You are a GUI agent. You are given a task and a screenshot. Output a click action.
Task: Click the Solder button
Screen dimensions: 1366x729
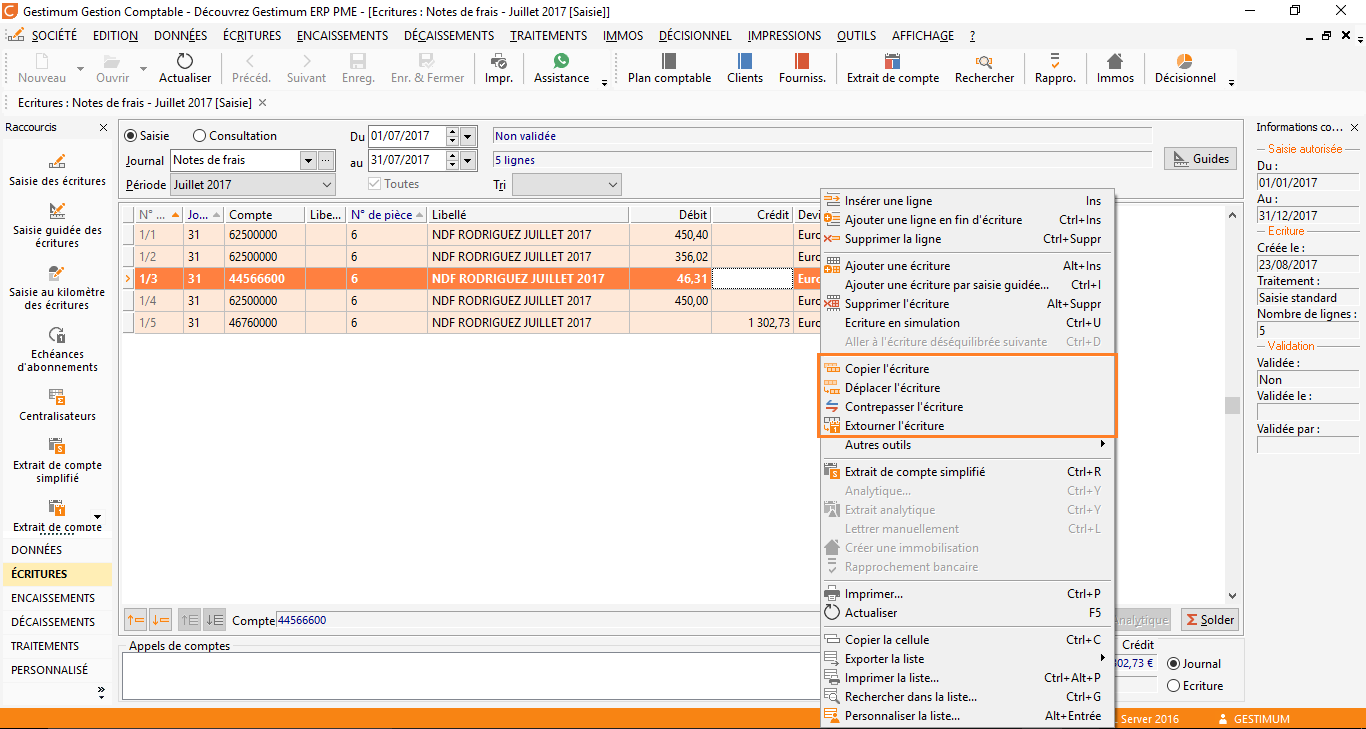click(1209, 620)
